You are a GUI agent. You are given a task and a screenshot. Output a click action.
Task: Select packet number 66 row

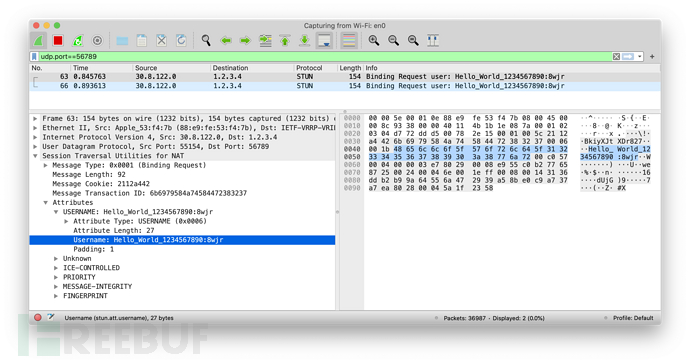[x=345, y=86]
